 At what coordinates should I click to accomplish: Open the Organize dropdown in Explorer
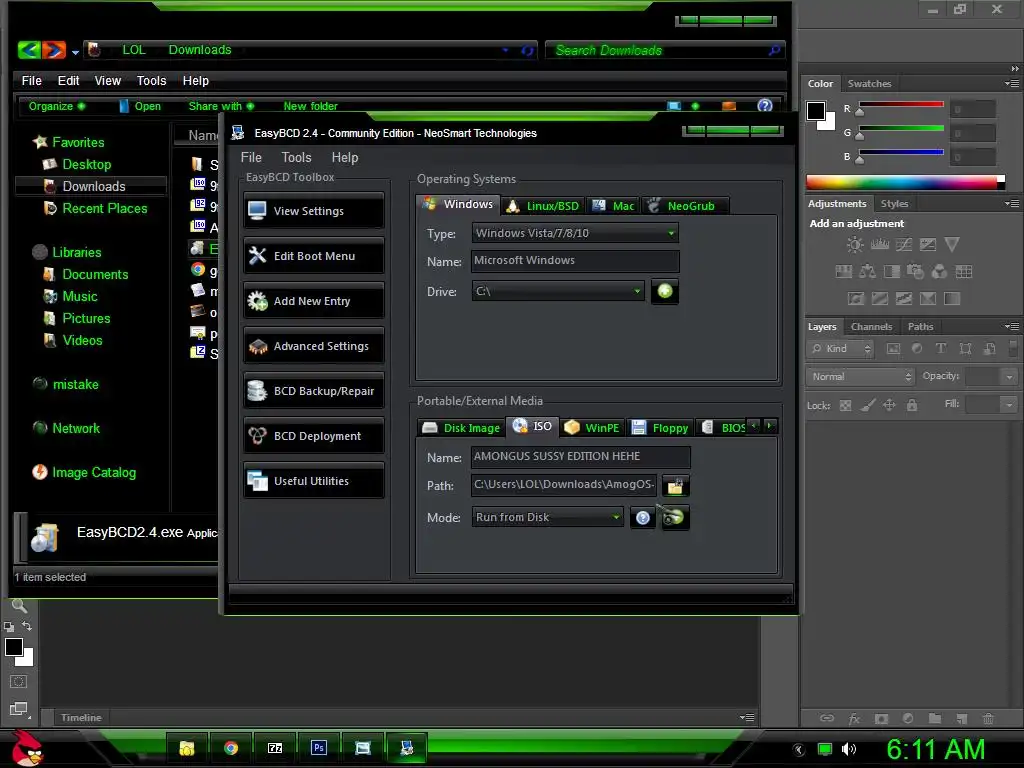57,106
